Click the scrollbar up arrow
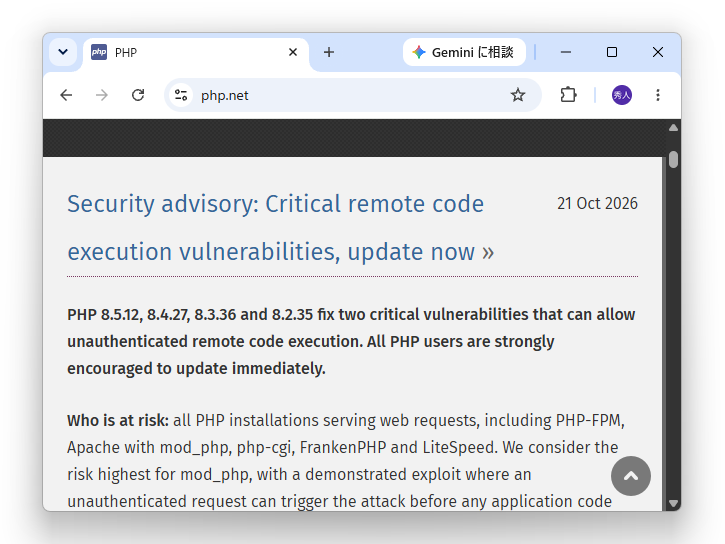 (673, 128)
